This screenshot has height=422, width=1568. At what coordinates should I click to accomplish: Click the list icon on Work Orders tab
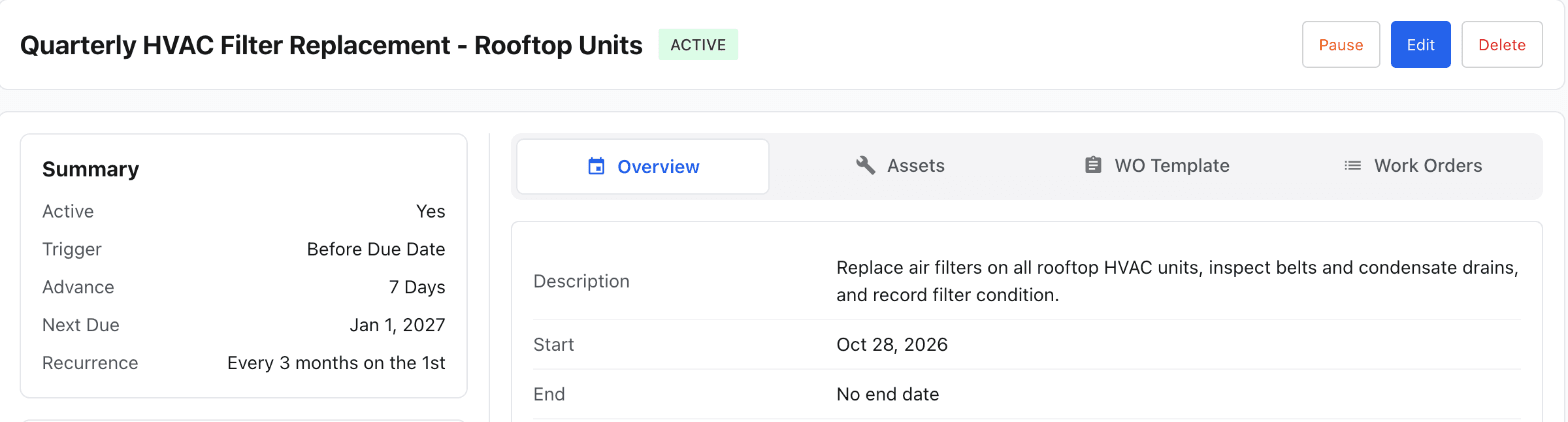click(x=1353, y=166)
